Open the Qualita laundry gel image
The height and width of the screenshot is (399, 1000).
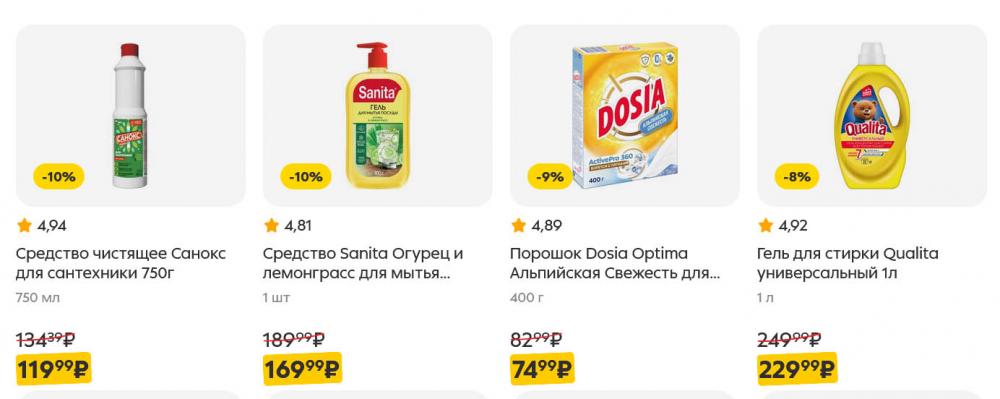coord(872,115)
